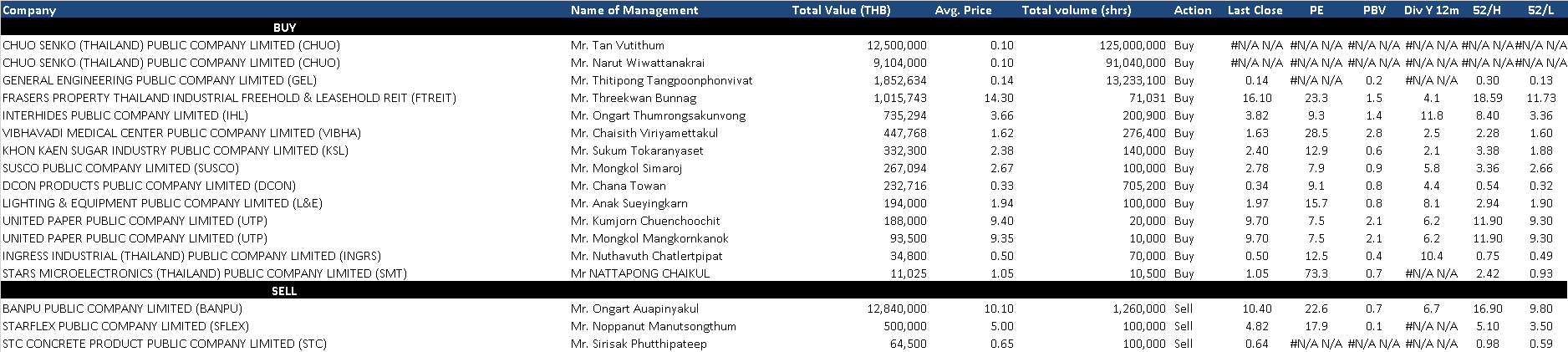Select total value 1,015,743
The image size is (1568, 352).
click(900, 98)
